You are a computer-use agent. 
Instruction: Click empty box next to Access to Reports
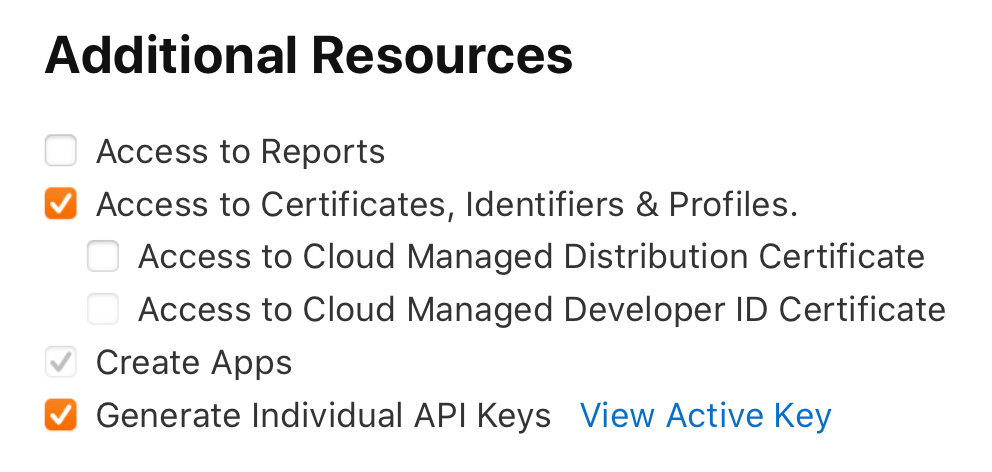[x=61, y=152]
